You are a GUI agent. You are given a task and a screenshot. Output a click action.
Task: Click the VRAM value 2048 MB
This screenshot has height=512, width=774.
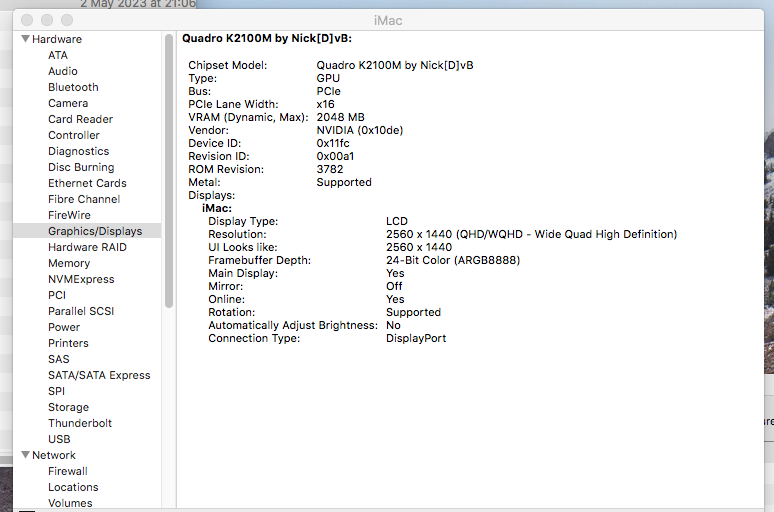341,117
